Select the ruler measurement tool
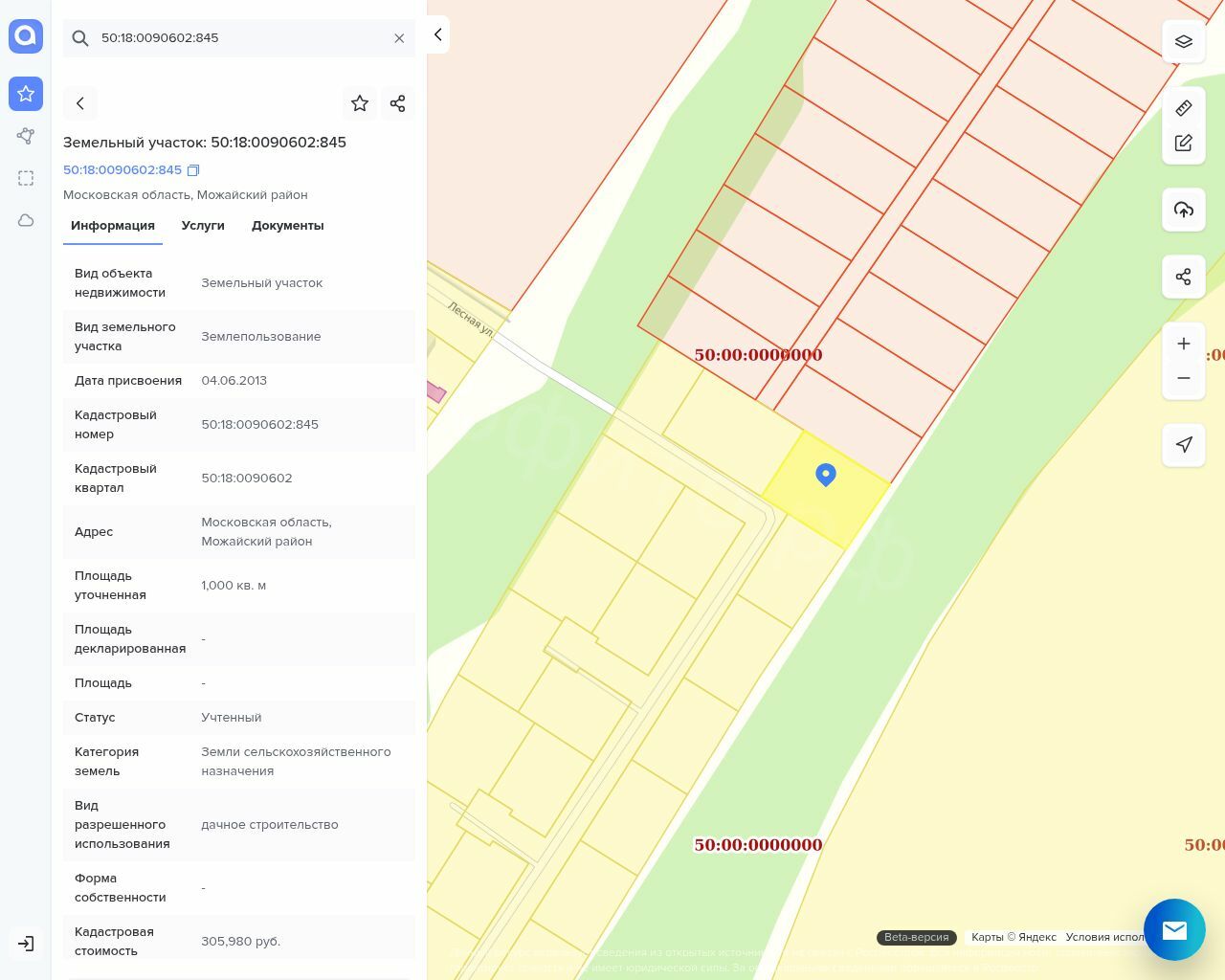Screen dimensions: 1225x980 [x=1184, y=108]
